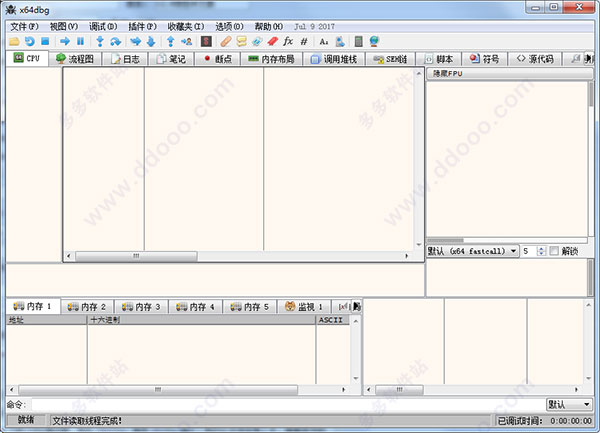Screen dimensions: 600x433
Task: Toggle the 解锁 checkbox
Action: point(554,251)
